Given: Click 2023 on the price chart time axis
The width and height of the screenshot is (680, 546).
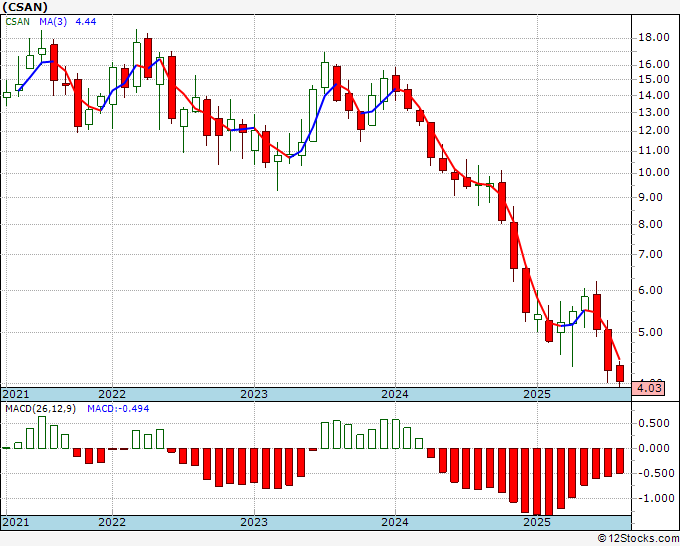Looking at the screenshot, I should (x=254, y=394).
